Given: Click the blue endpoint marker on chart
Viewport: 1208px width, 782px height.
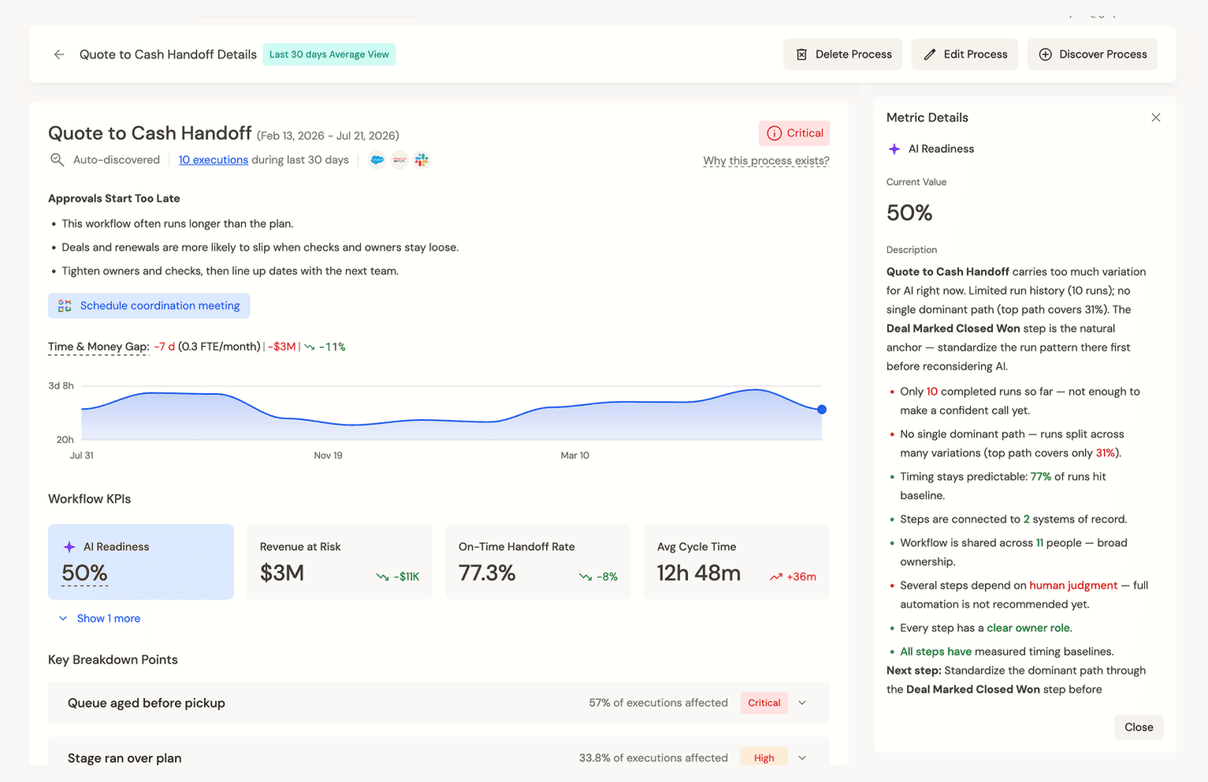Looking at the screenshot, I should tap(822, 409).
